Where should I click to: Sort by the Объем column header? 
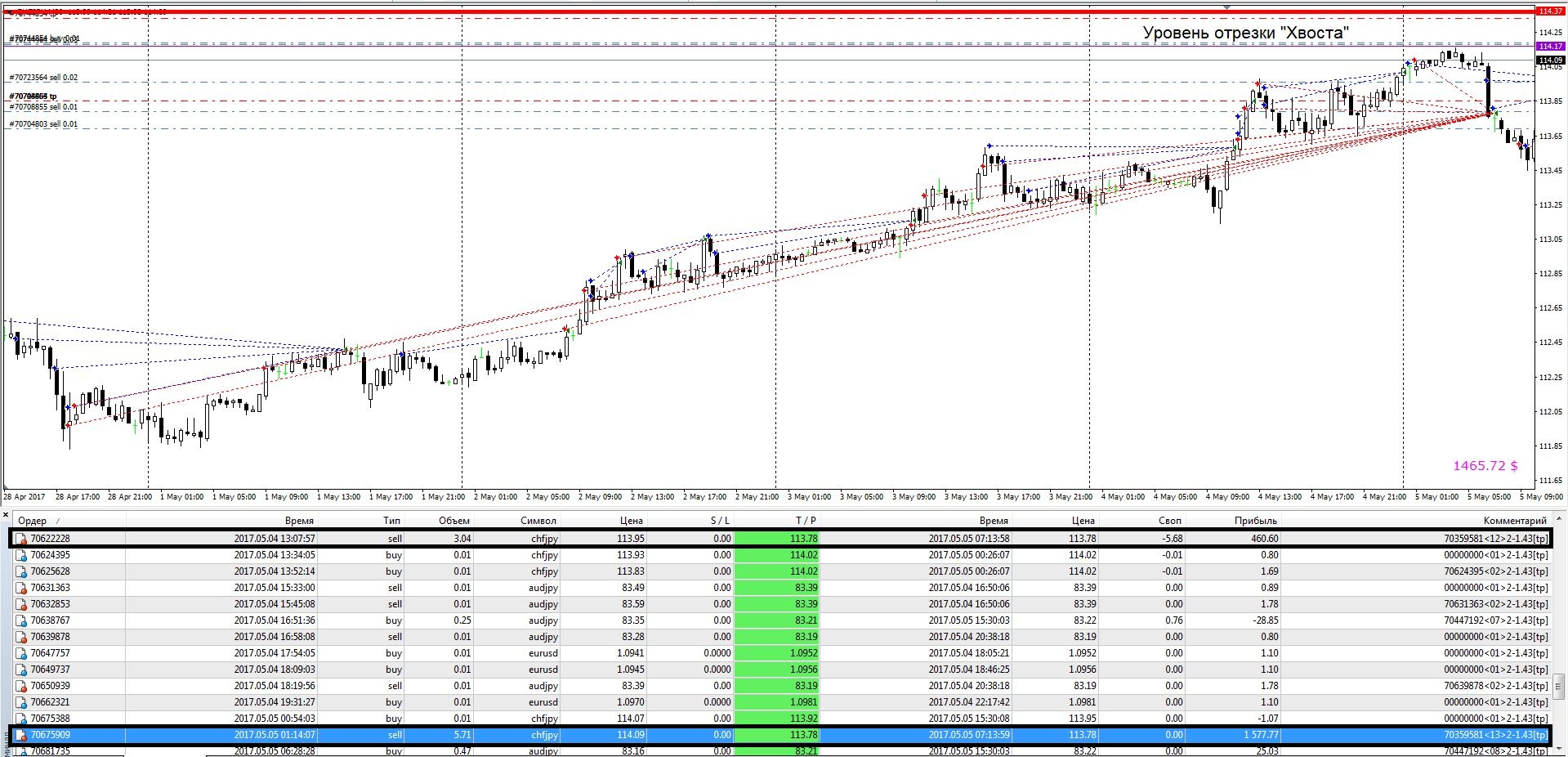[x=439, y=521]
